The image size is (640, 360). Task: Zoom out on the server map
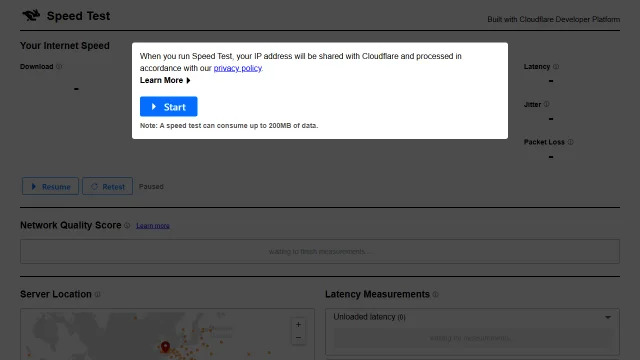pos(298,338)
